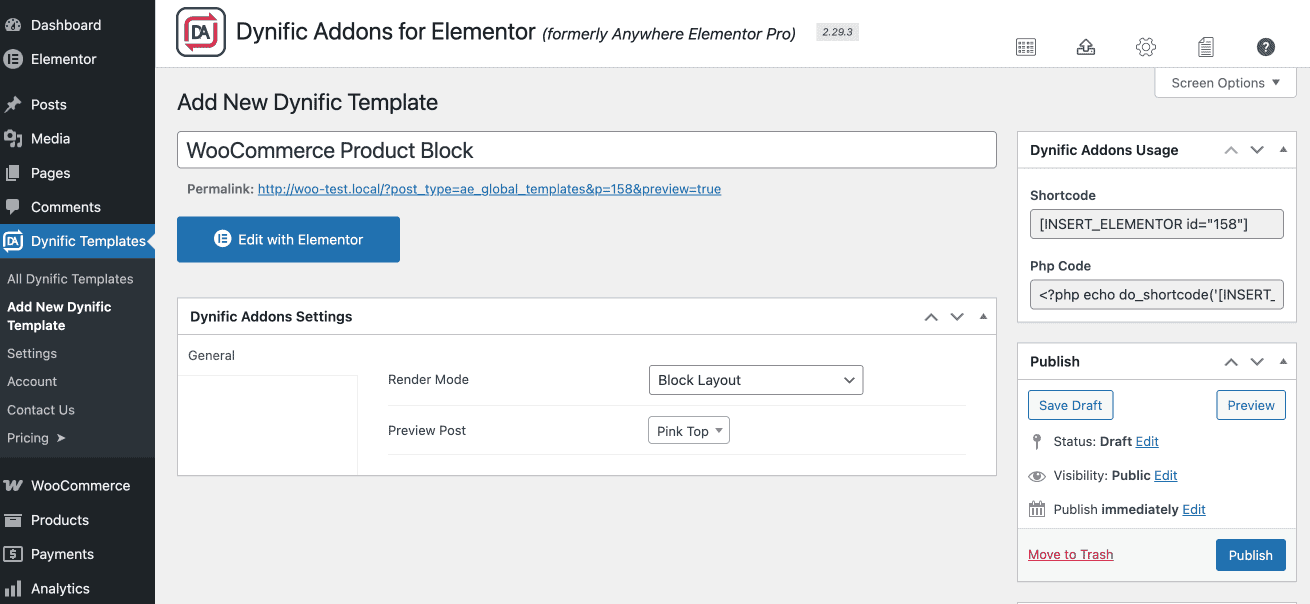Move Dynific Addons Usage panel up

tap(1231, 150)
